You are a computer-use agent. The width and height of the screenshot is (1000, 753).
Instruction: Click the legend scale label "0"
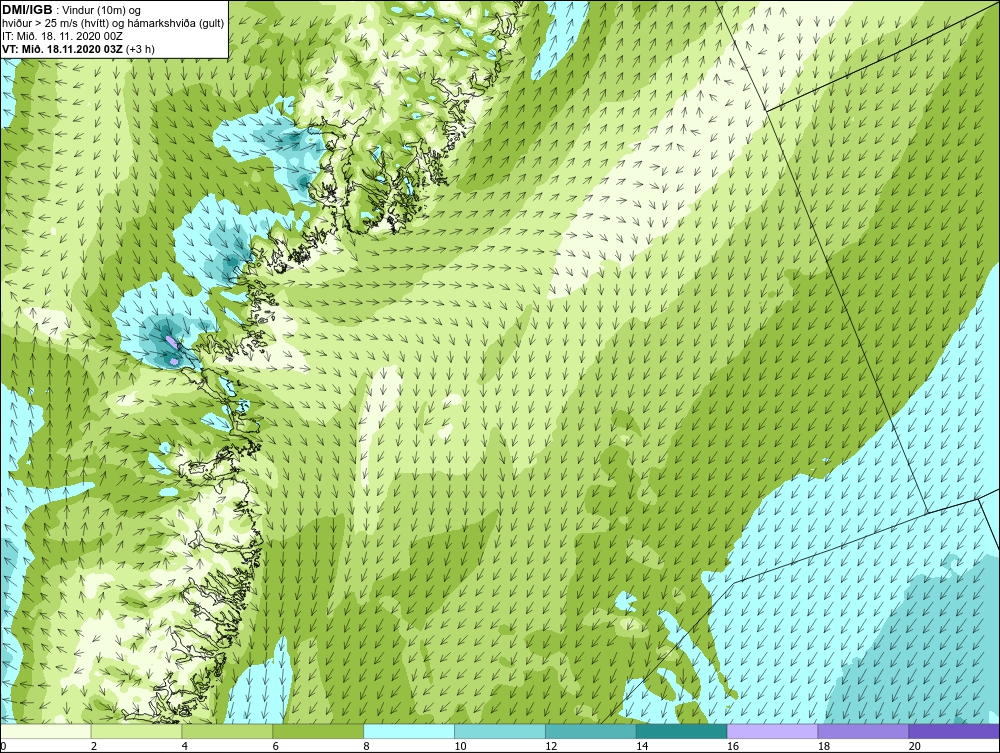[3, 746]
